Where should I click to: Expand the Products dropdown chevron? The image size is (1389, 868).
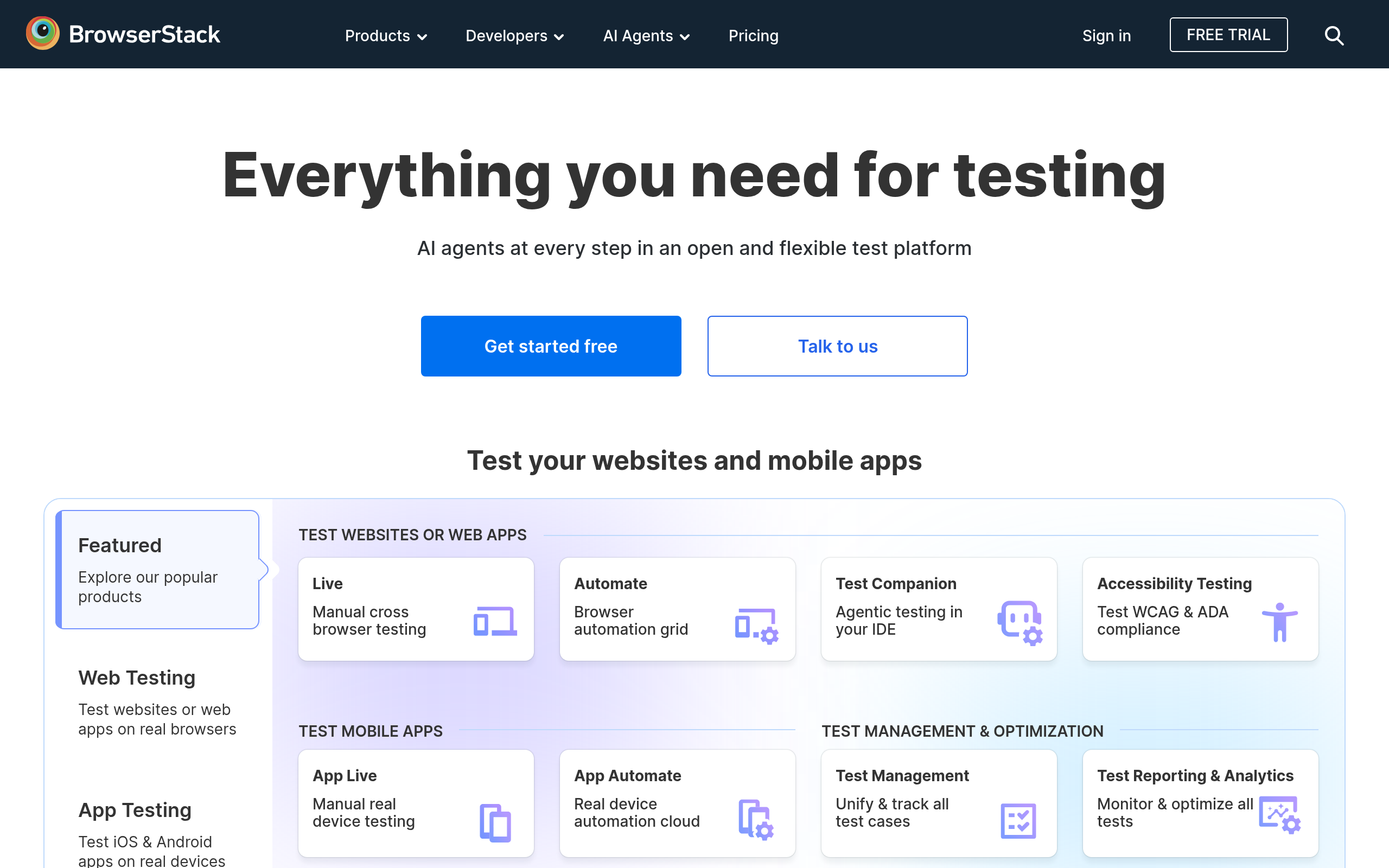(422, 37)
